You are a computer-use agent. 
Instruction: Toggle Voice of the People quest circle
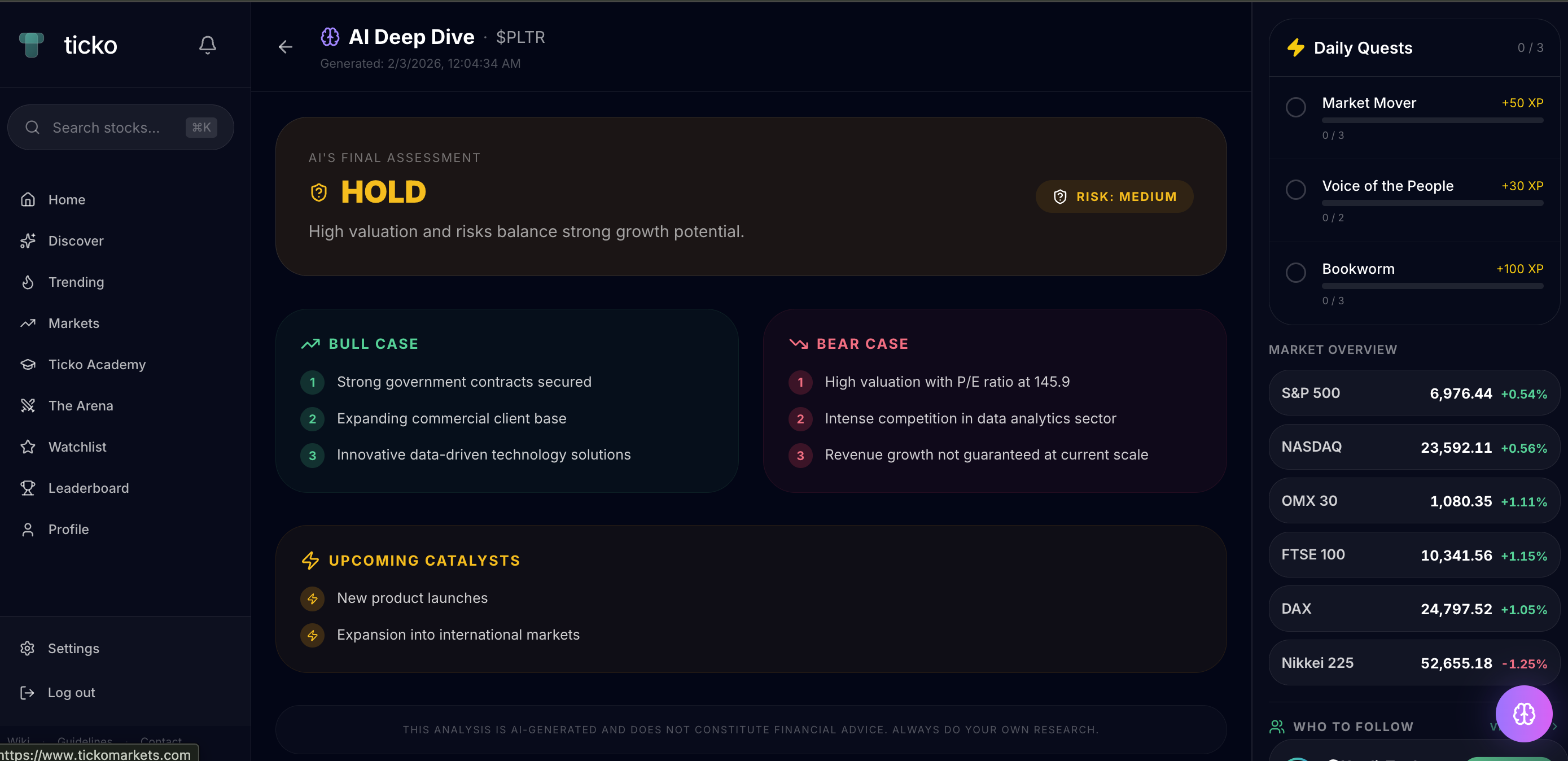1295,189
